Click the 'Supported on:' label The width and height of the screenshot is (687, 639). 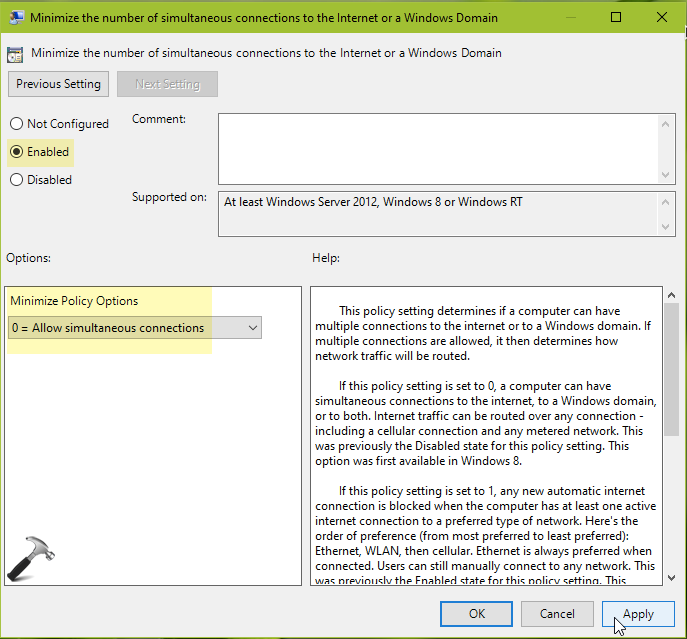click(169, 197)
